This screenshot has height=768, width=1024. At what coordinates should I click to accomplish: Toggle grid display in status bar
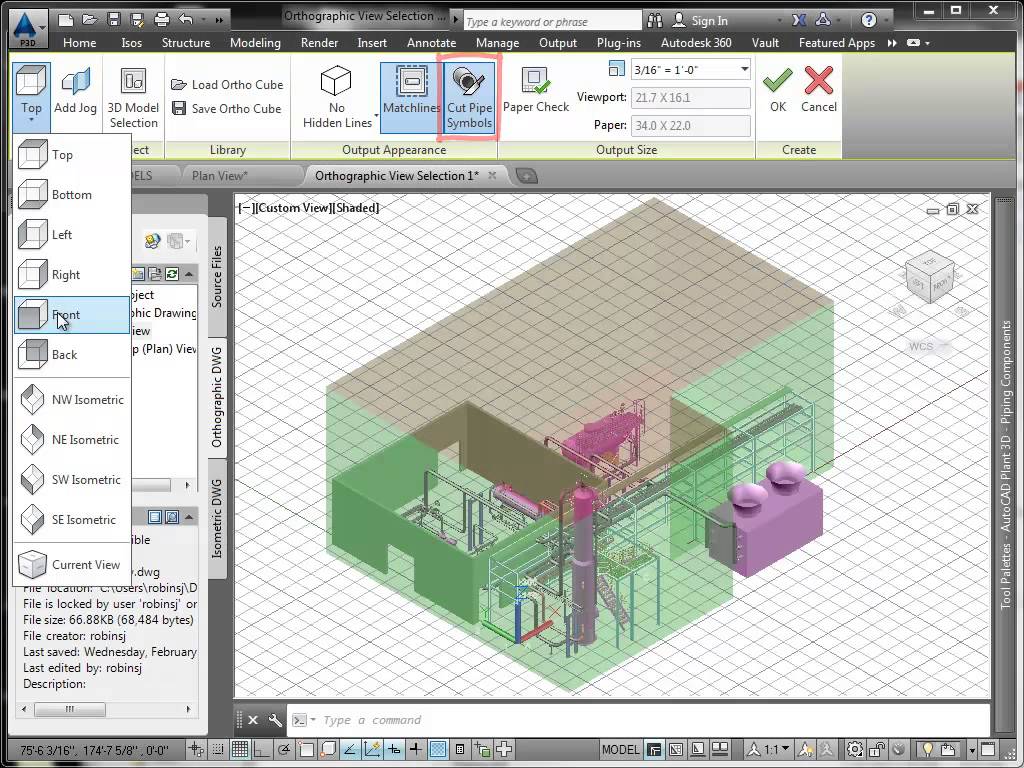[x=241, y=750]
